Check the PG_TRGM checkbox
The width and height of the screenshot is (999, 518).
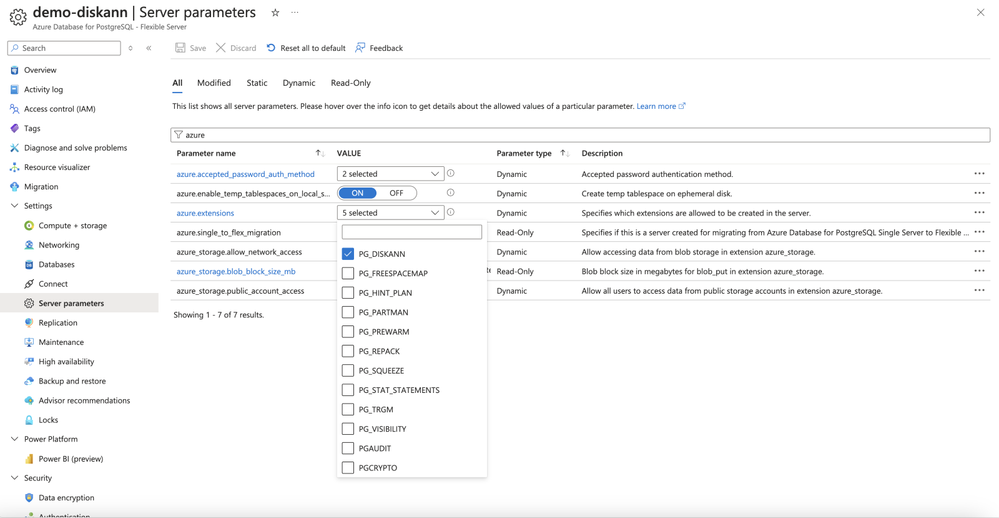[348, 410]
